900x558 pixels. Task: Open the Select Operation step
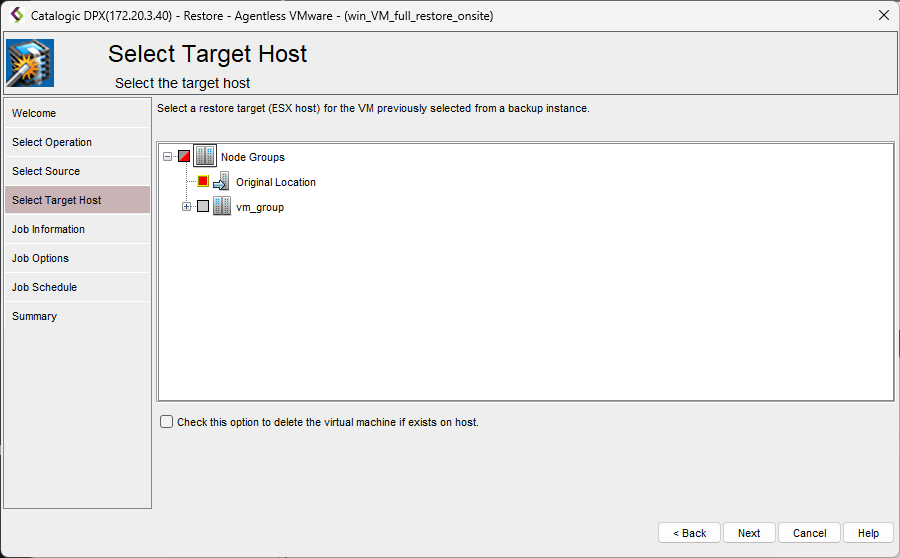(52, 142)
